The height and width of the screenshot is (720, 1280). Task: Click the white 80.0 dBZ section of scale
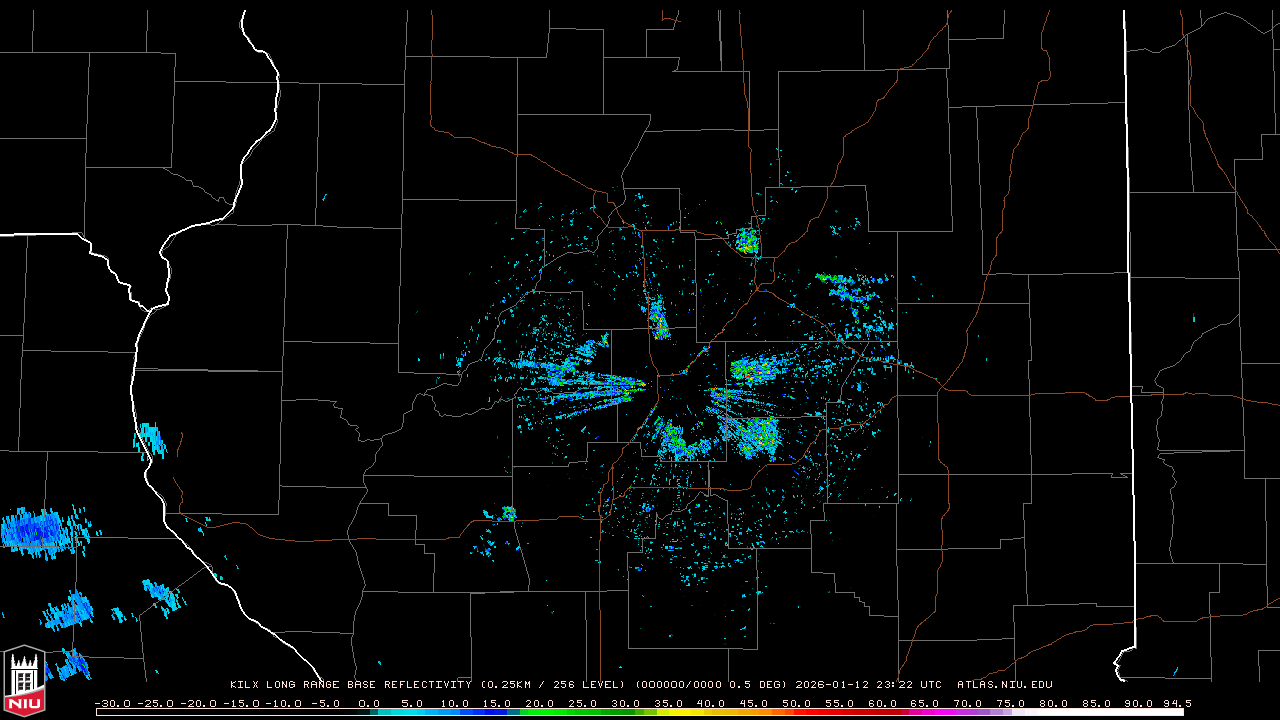click(1052, 712)
